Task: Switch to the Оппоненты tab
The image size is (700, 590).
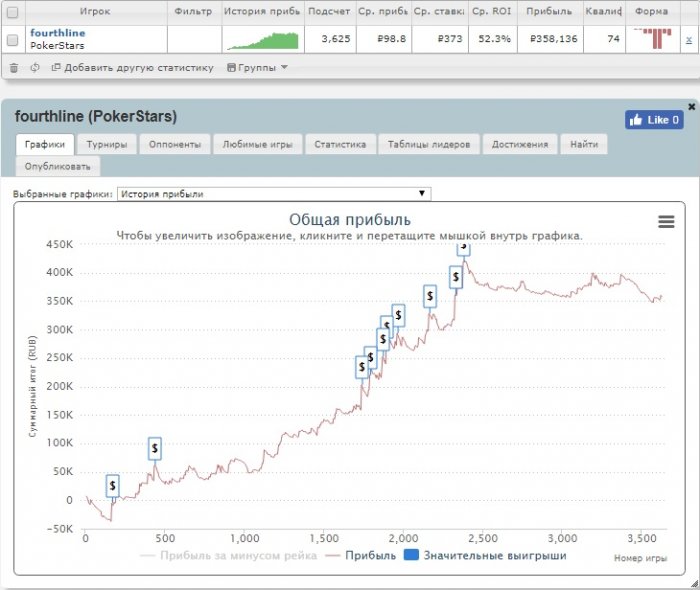Action: 175,144
